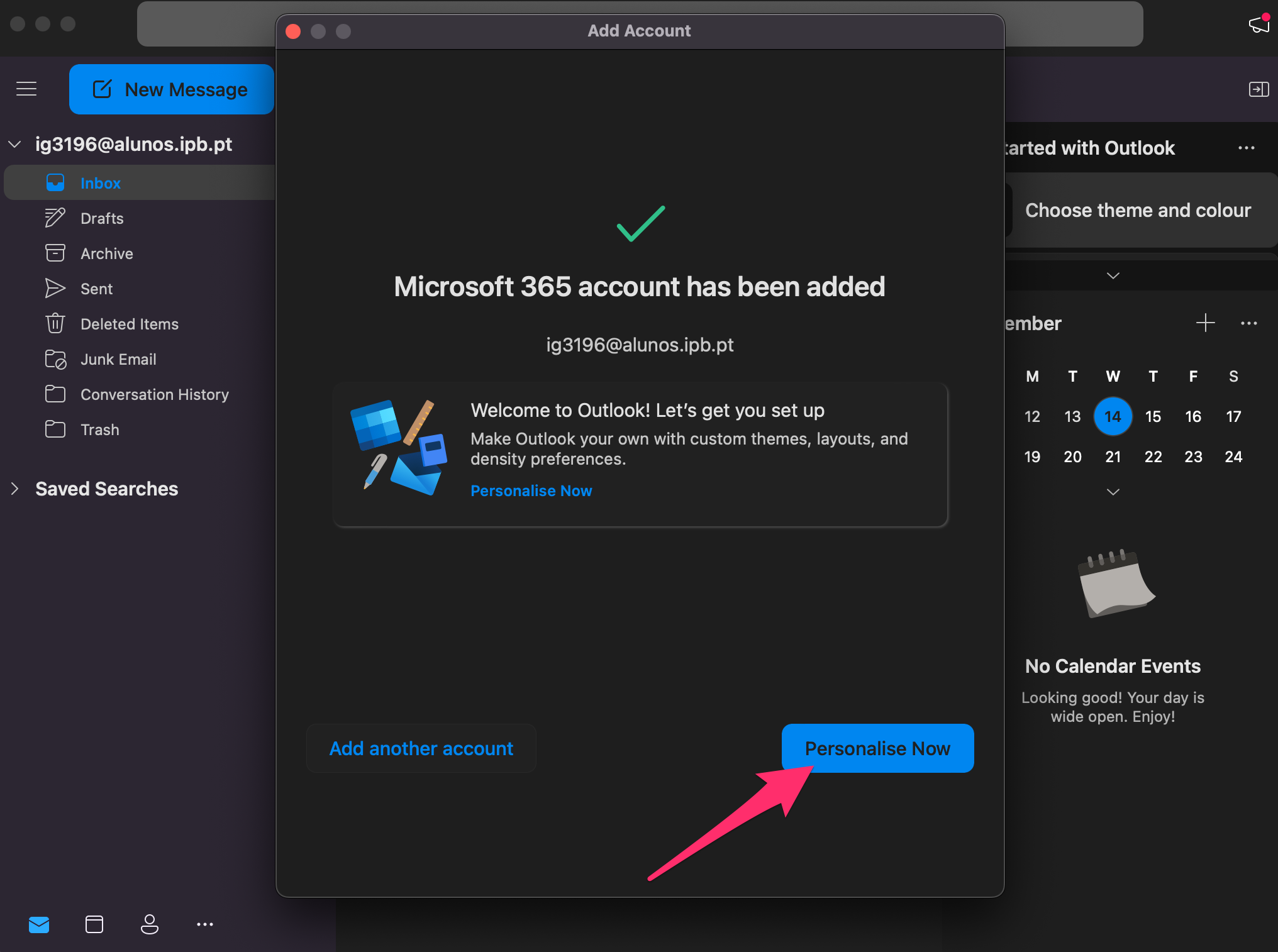Image resolution: width=1278 pixels, height=952 pixels.
Task: Click the Conversation History folder icon
Action: [55, 394]
